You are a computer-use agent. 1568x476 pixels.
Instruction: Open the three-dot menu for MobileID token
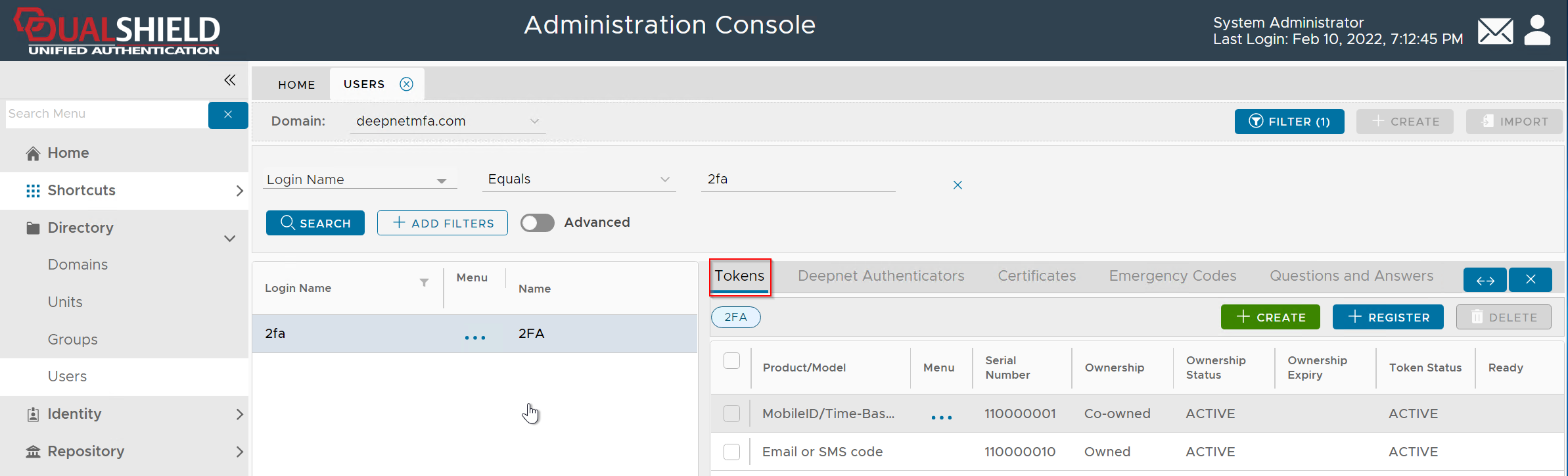click(941, 417)
